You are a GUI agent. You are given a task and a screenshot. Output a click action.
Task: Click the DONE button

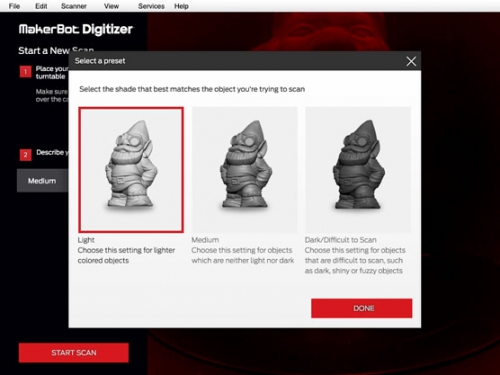click(362, 308)
